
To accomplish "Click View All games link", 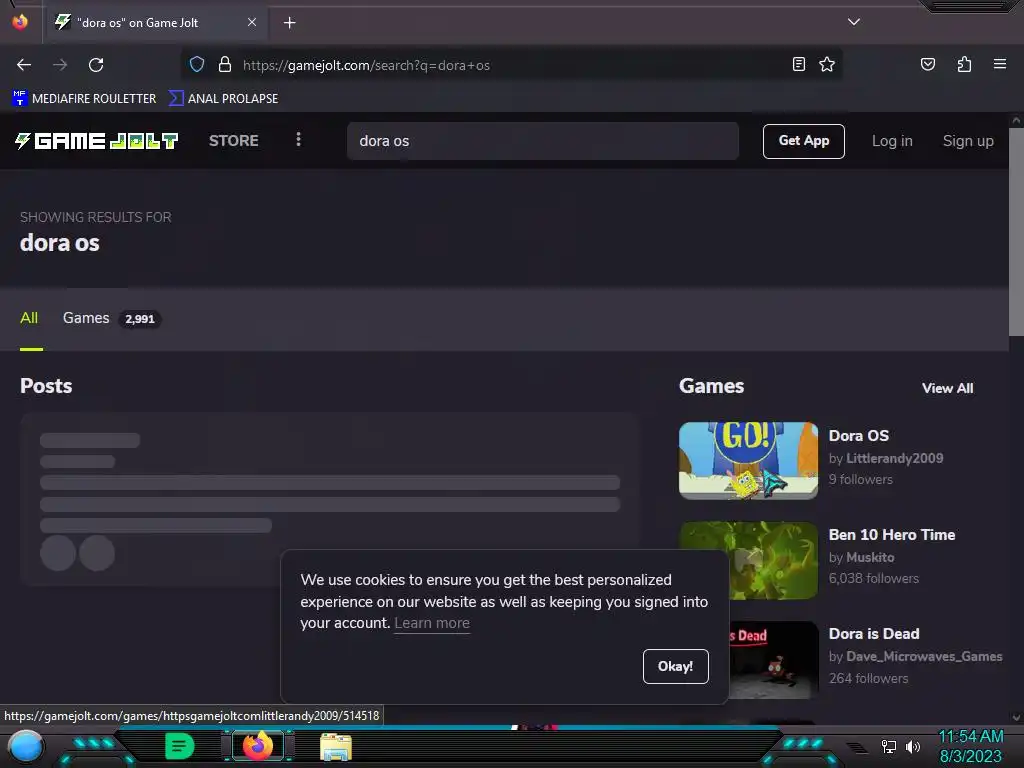I will click(947, 388).
